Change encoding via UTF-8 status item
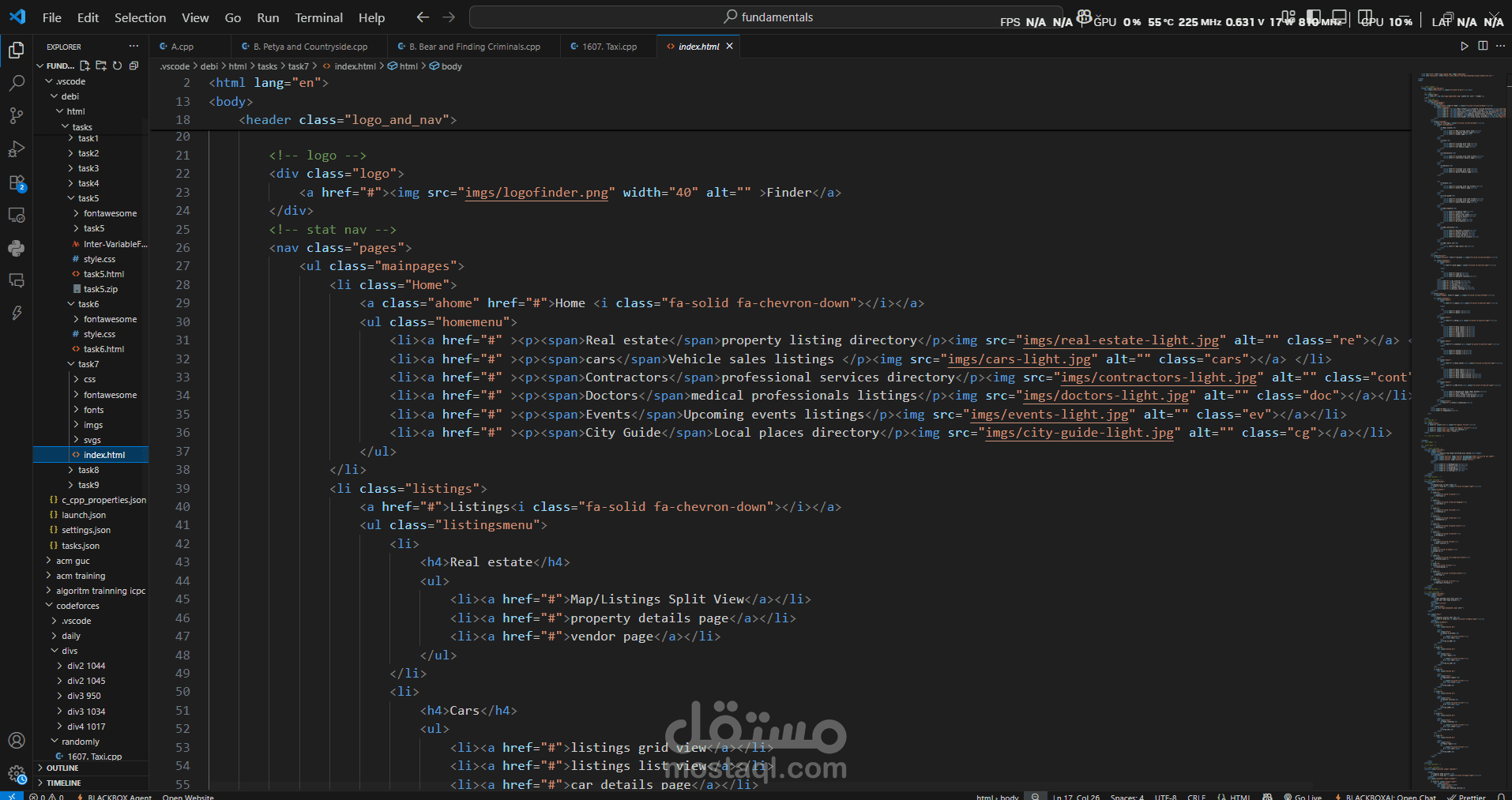Image resolution: width=1512 pixels, height=800 pixels. [1165, 796]
